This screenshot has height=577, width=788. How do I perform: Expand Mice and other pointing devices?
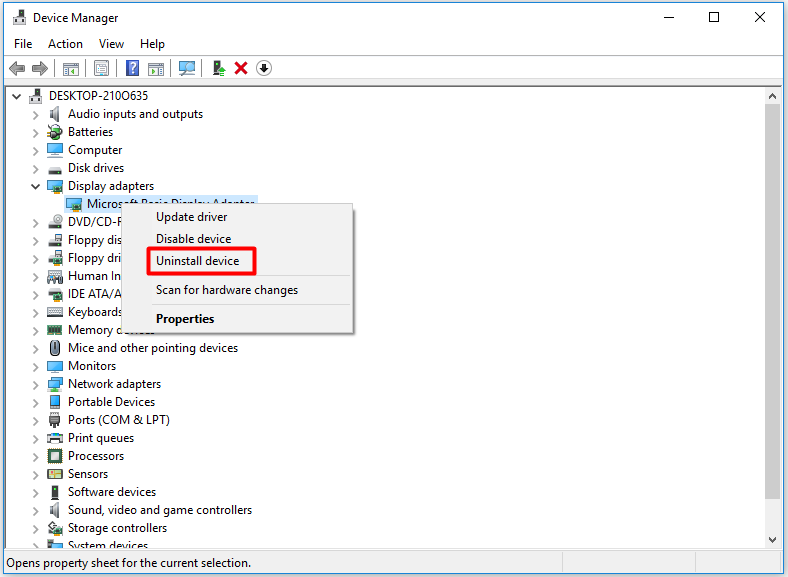[35, 349]
